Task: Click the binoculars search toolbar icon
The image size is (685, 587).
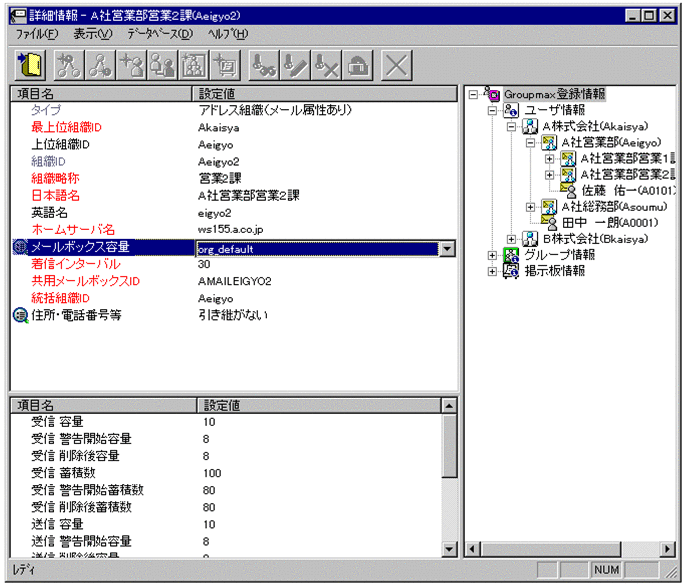Action: pos(264,66)
